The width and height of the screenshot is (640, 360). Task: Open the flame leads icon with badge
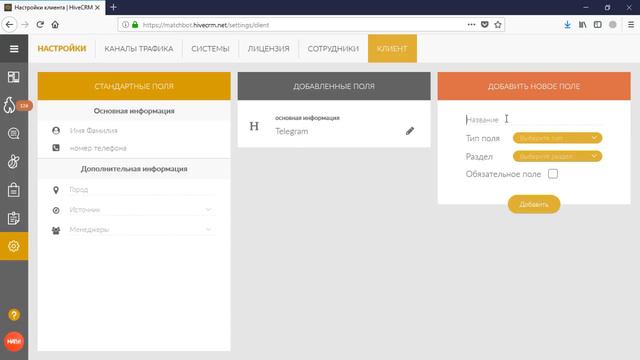(x=10, y=105)
